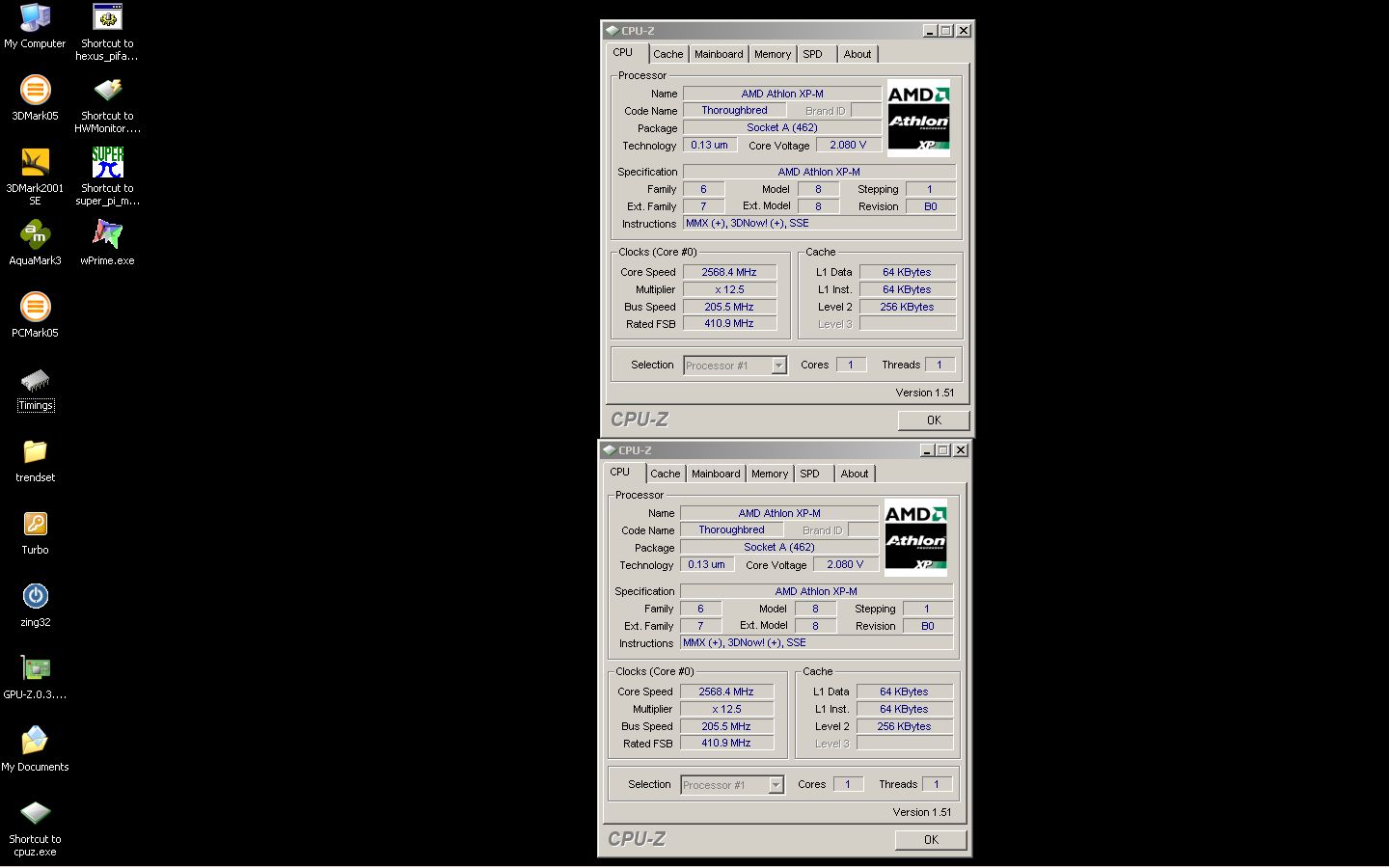Click L1 Data 64 KBytes in lower CPU-Z
This screenshot has width=1389, height=868.
(x=904, y=692)
